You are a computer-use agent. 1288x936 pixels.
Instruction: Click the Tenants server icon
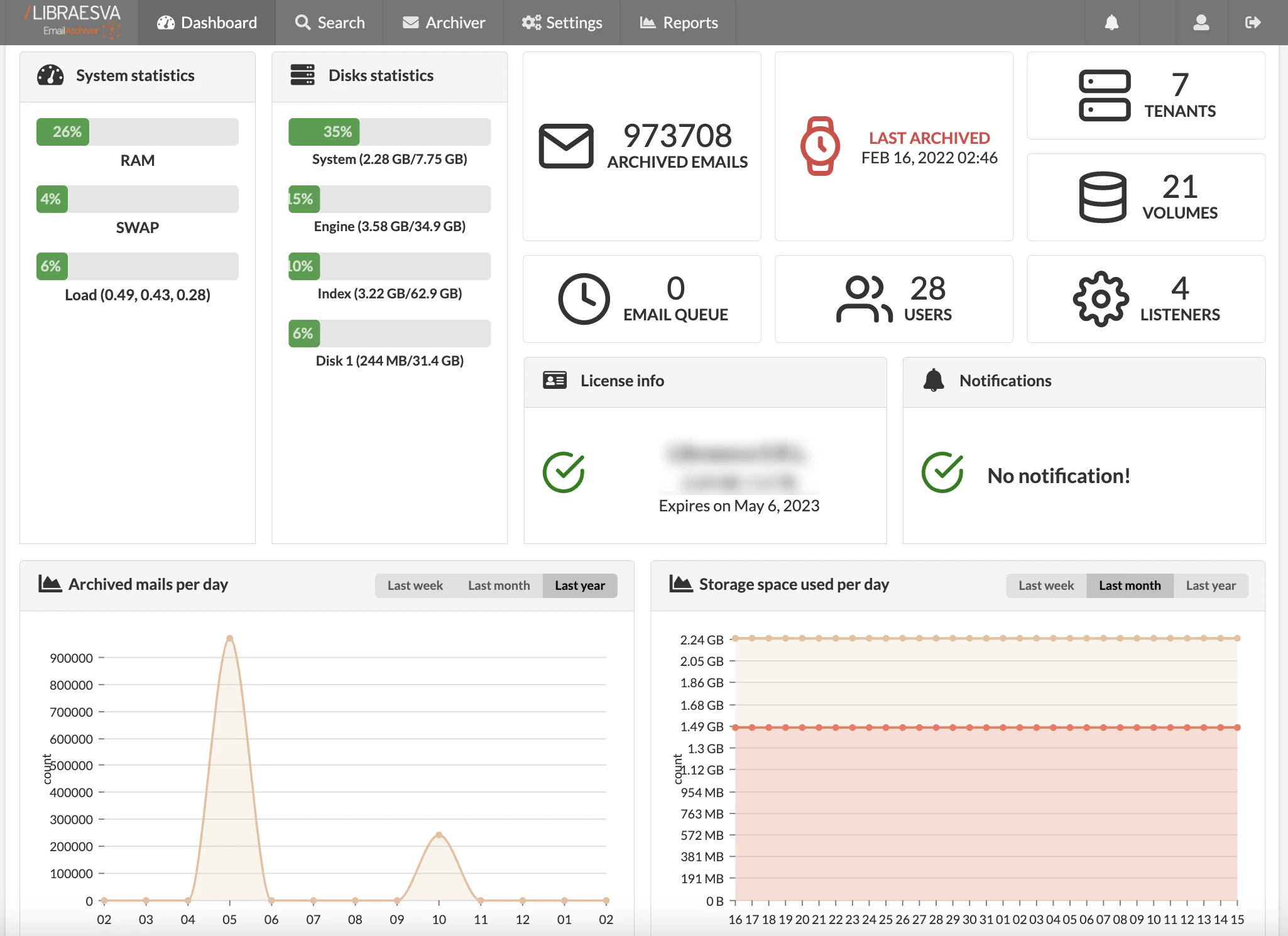(x=1104, y=95)
